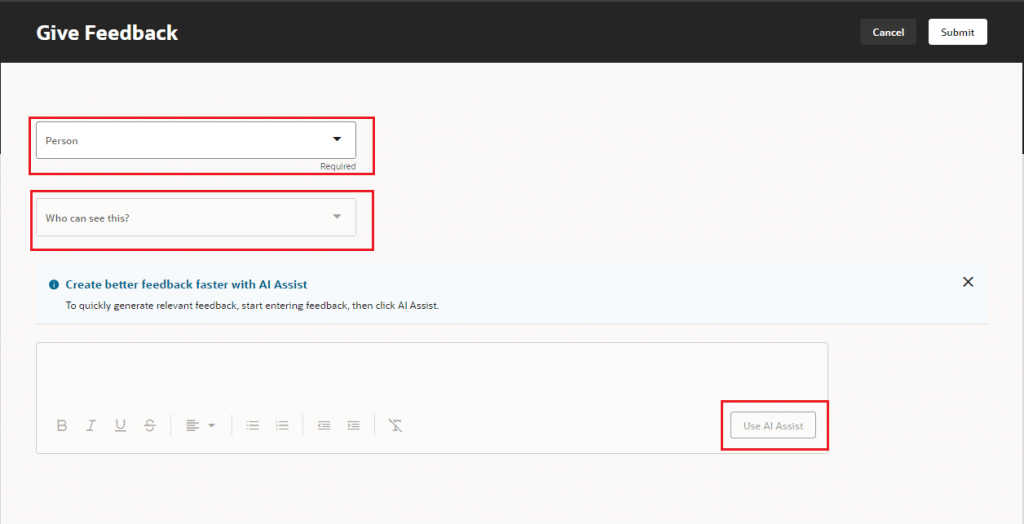Toggle underline formatting in the editor
Viewport: 1024px width, 524px height.
120,425
